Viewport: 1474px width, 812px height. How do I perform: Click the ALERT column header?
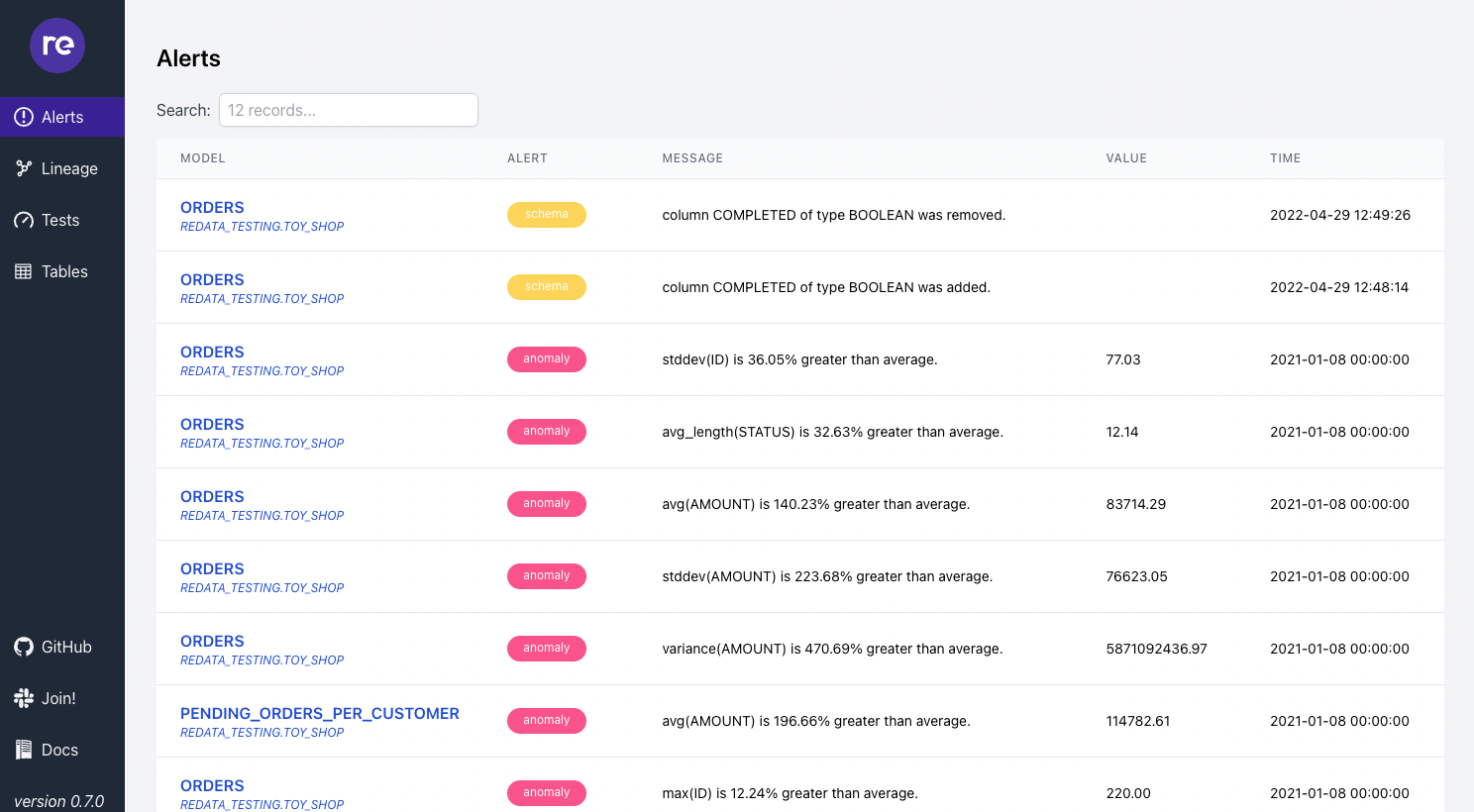527,158
